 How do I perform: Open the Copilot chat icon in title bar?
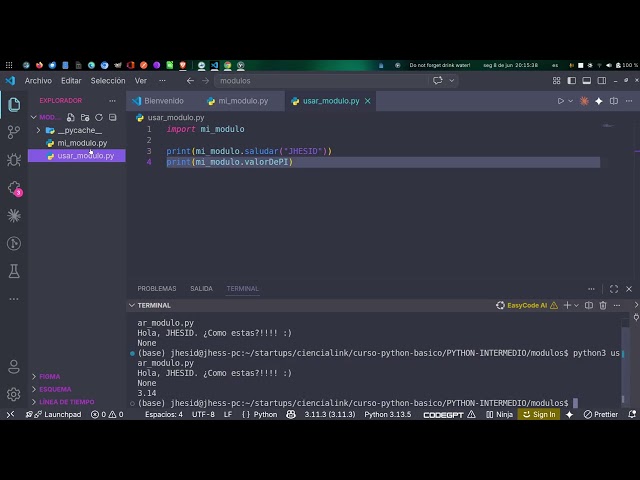(x=438, y=80)
